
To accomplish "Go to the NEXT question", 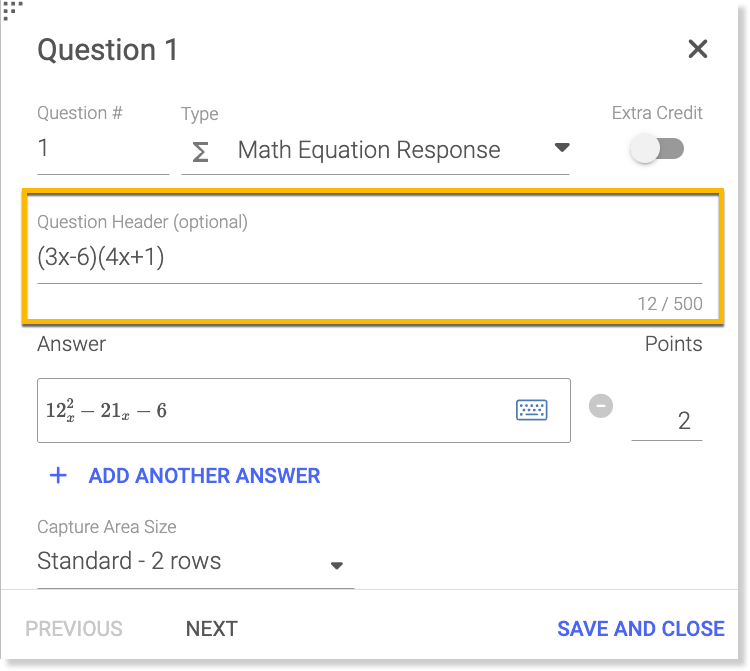I will click(211, 628).
